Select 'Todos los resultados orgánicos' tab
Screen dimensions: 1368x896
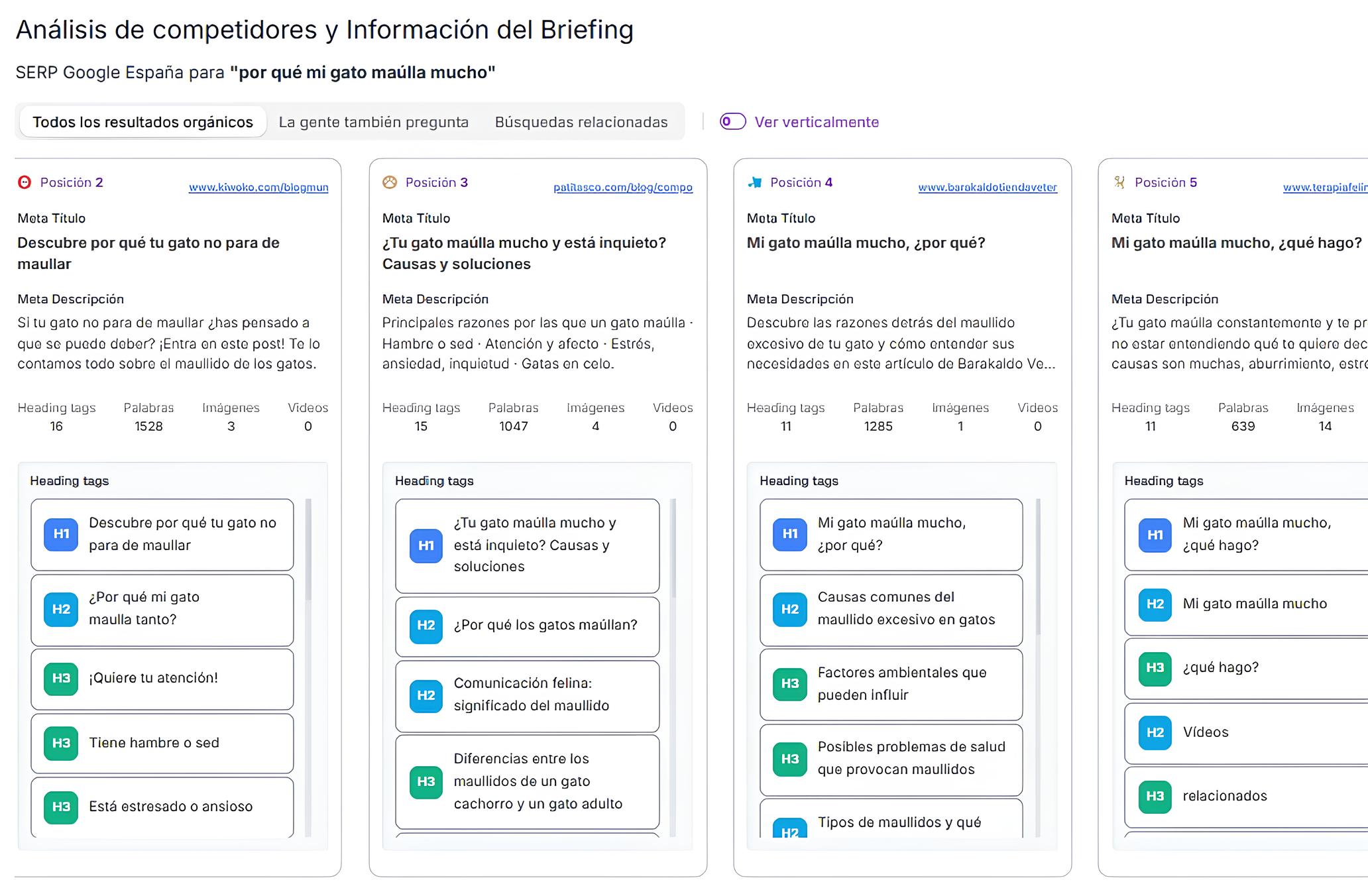click(142, 122)
